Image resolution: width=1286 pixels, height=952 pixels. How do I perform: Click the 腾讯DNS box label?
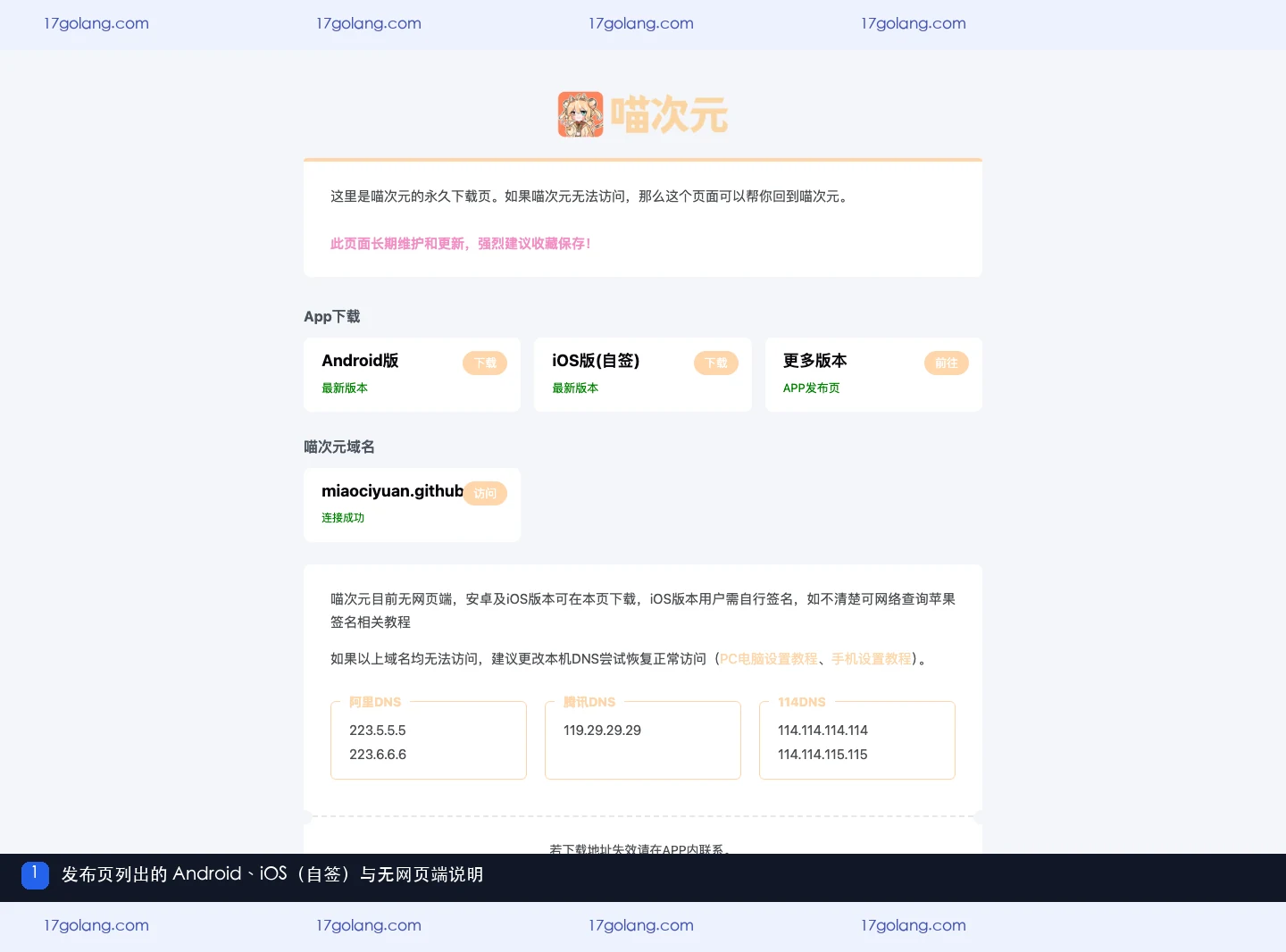pyautogui.click(x=589, y=702)
